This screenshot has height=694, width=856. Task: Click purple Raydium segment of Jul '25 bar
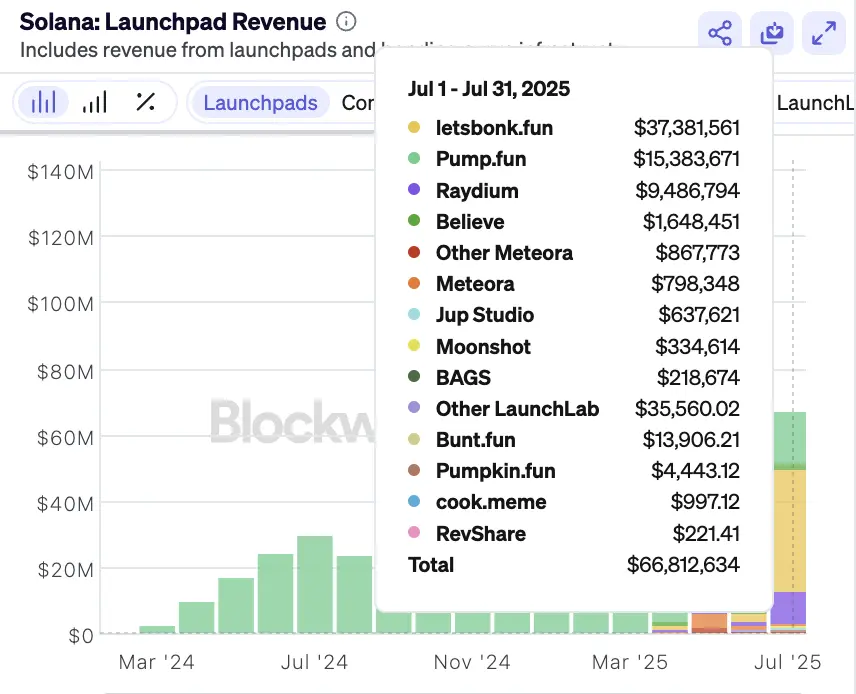click(790, 607)
